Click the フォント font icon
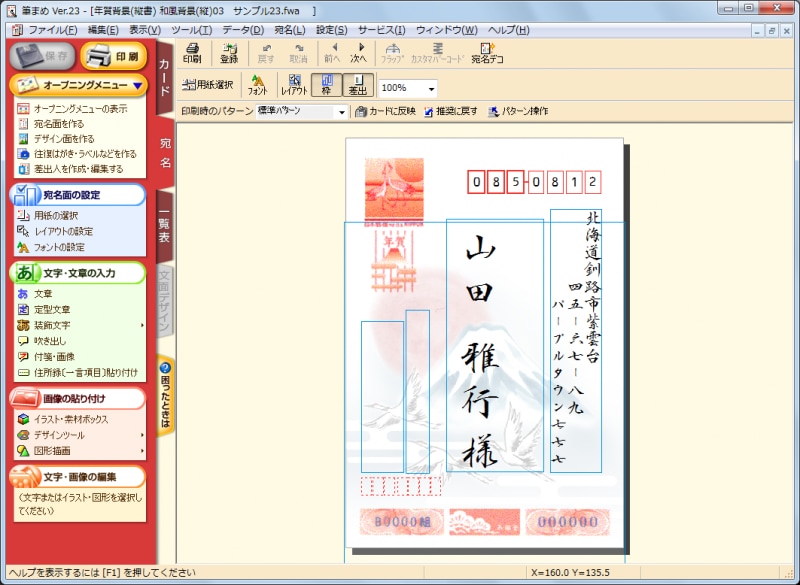 coord(257,85)
